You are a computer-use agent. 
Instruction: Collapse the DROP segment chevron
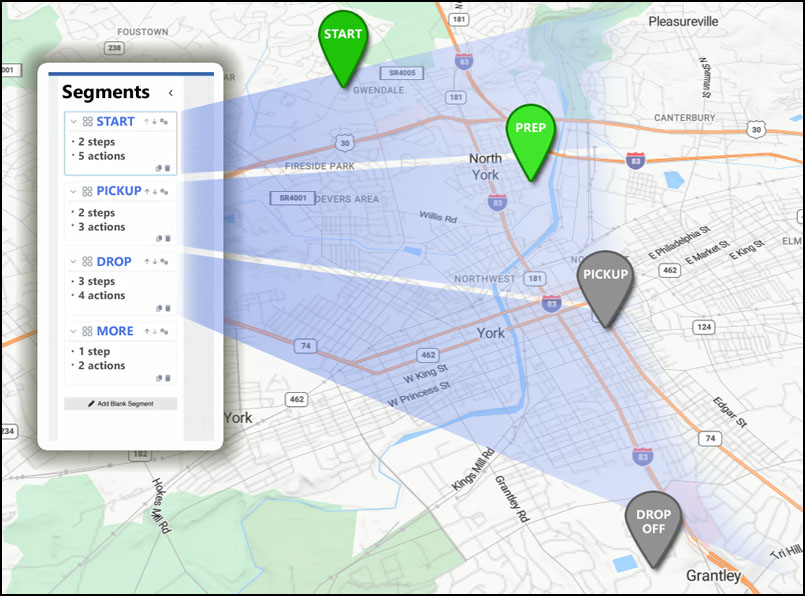pos(73,262)
